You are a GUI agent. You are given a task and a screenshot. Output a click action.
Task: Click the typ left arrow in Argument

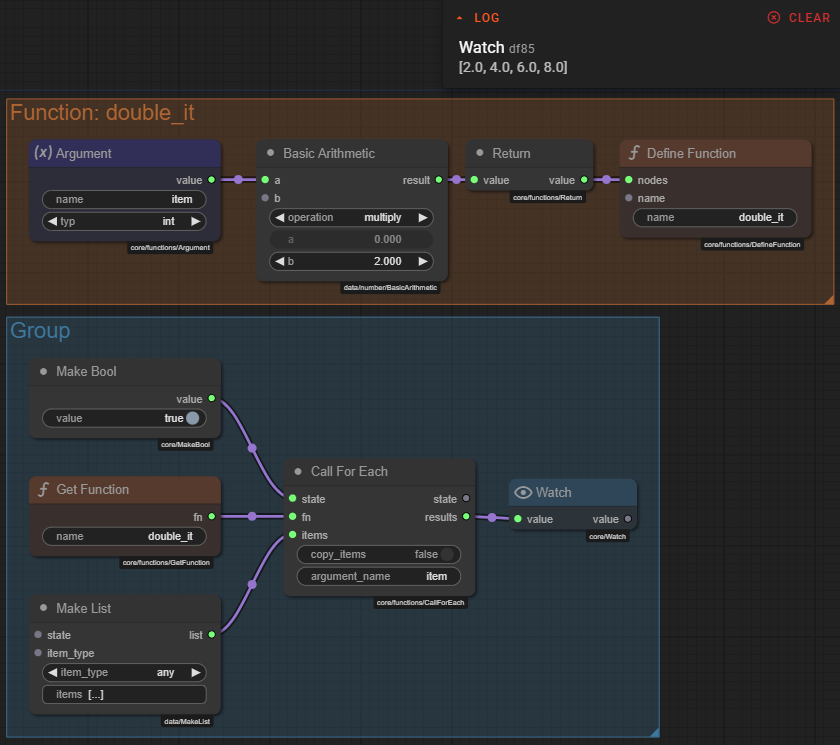pyautogui.click(x=52, y=221)
